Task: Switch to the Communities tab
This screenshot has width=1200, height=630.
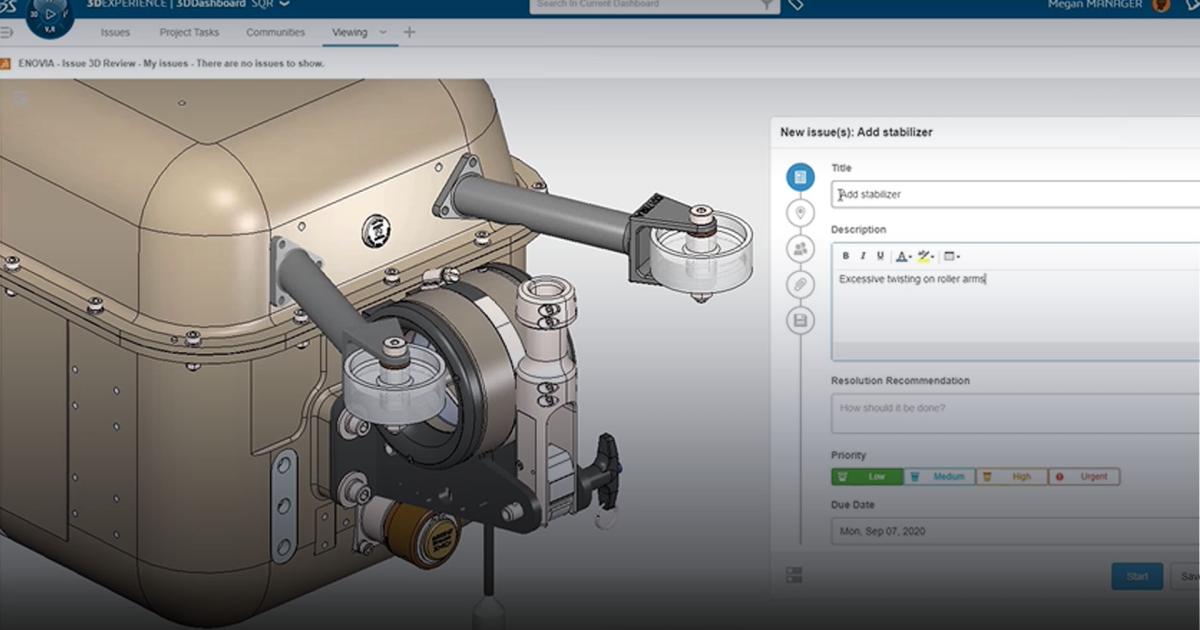Action: (275, 32)
